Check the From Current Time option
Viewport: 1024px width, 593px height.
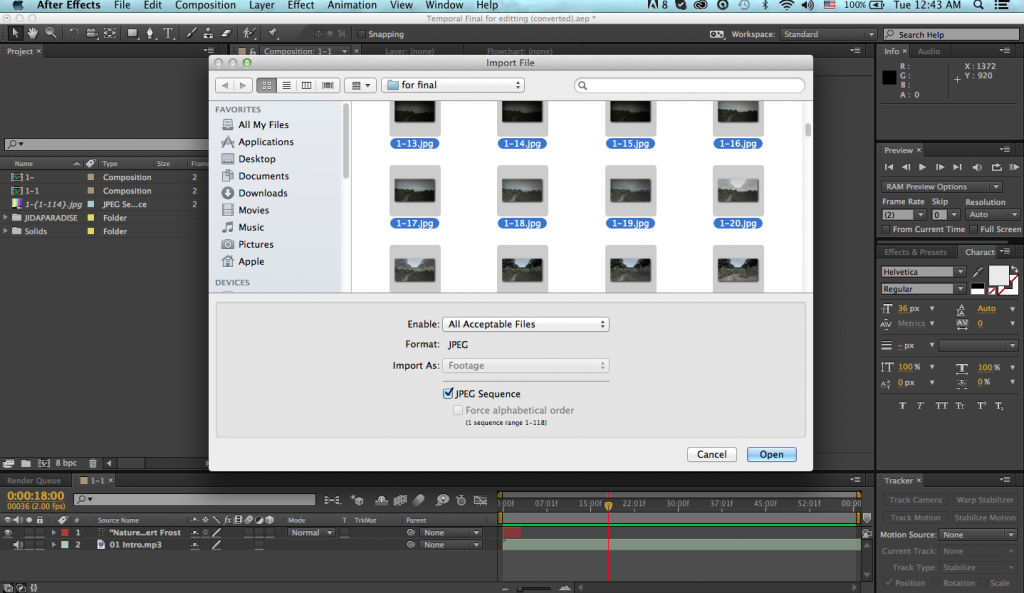pos(885,229)
